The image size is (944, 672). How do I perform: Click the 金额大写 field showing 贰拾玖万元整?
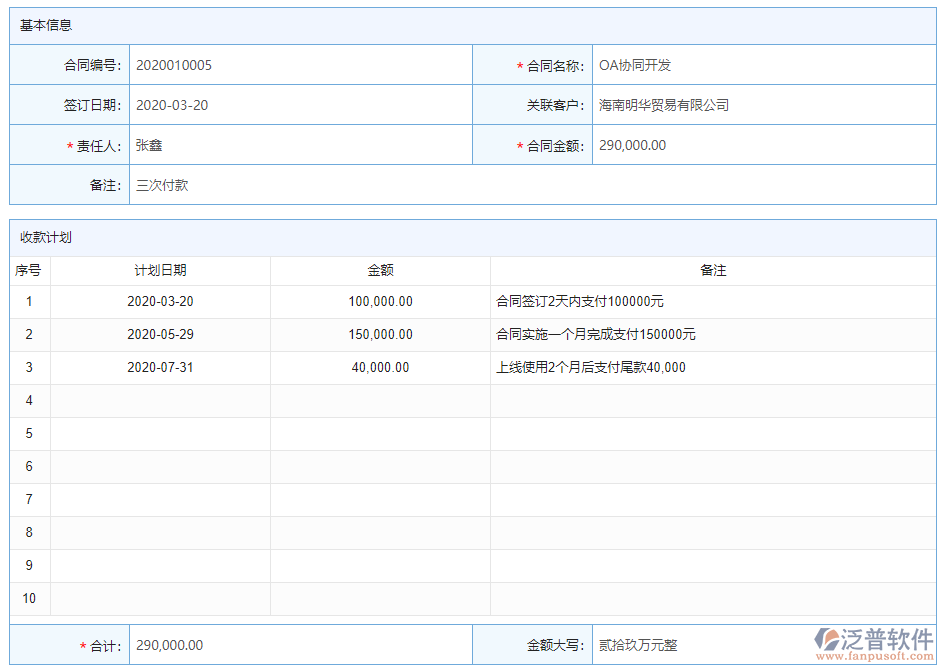700,645
